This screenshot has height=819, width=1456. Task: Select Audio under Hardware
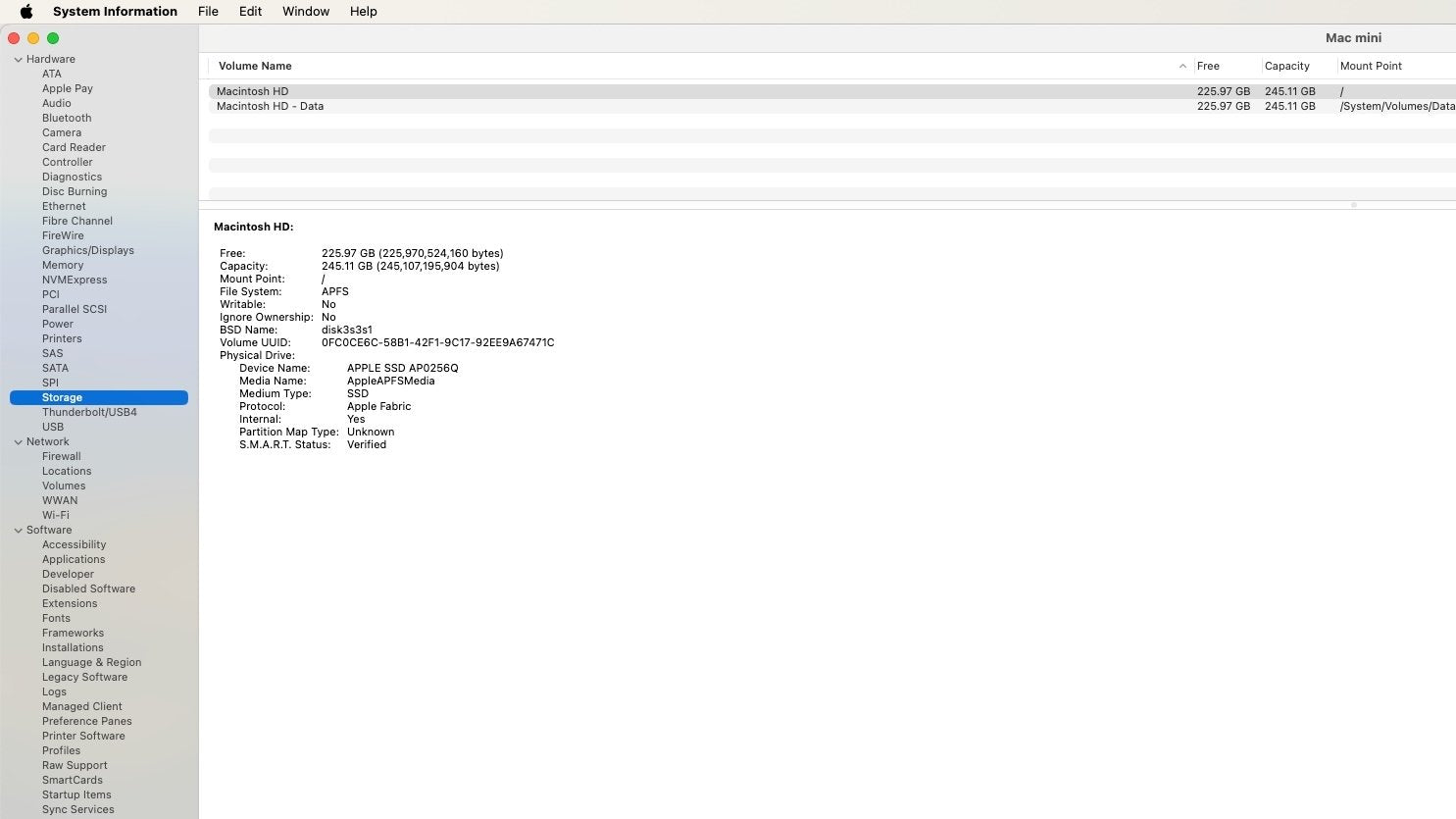(x=57, y=103)
